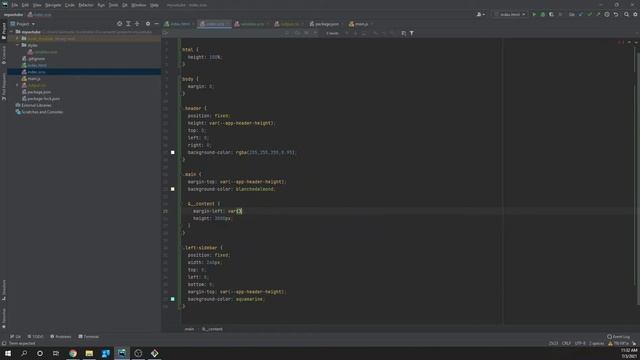Click Task View taskbar icon
Screen dimensions: 640x360
tap(56, 353)
